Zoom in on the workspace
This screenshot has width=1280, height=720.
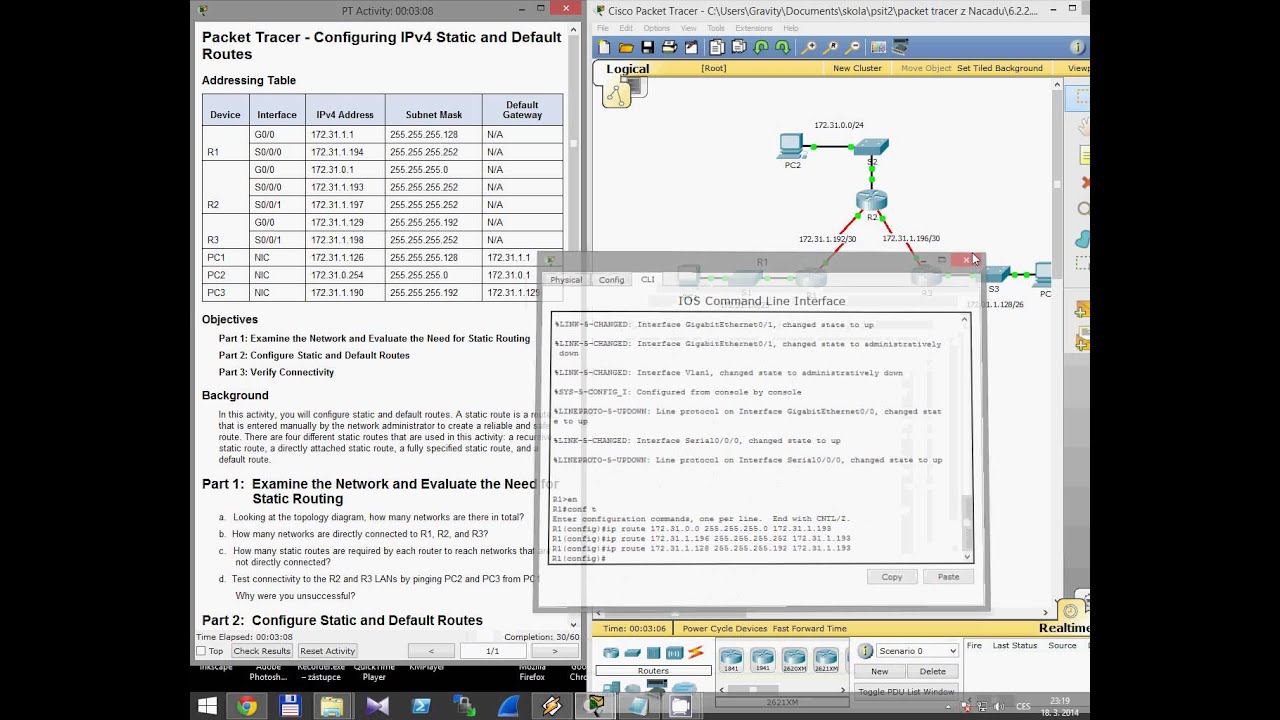click(809, 47)
